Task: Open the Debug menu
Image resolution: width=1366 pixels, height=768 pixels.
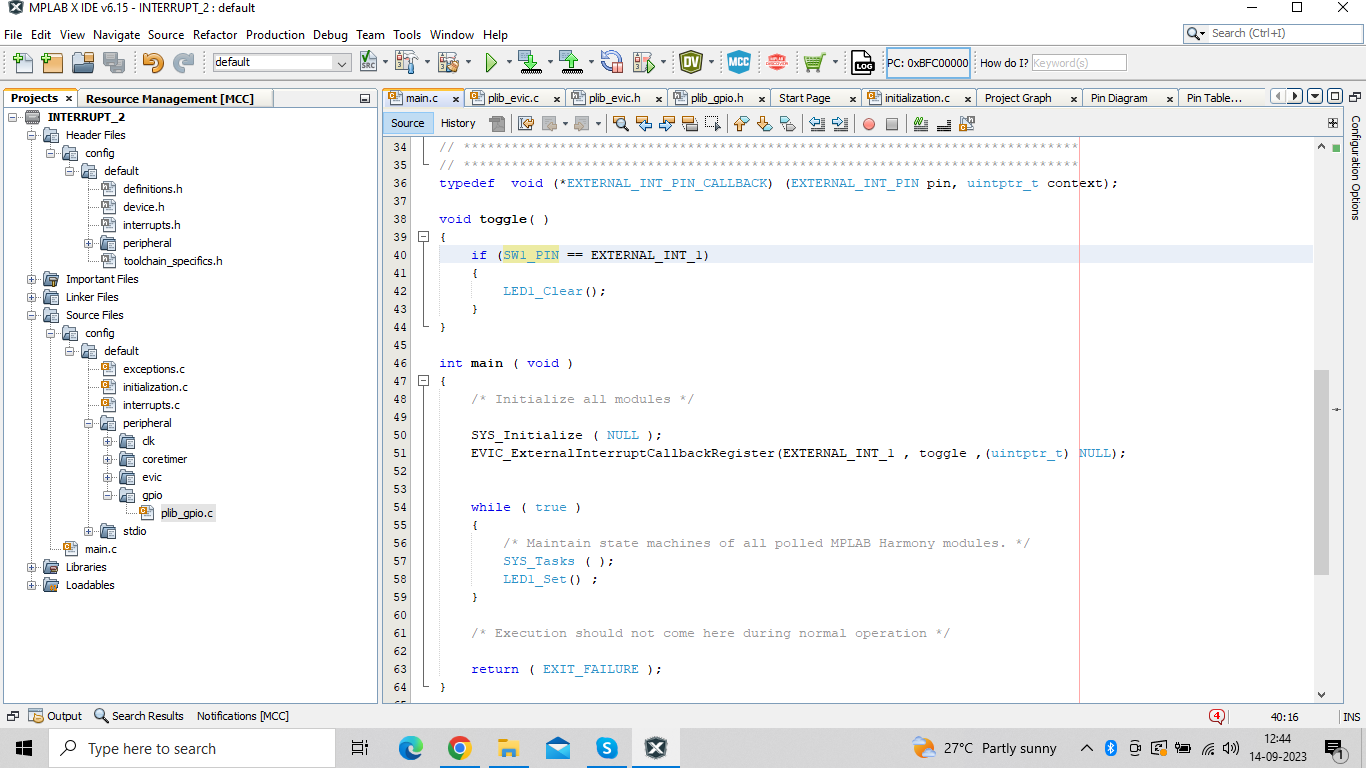Action: point(330,35)
